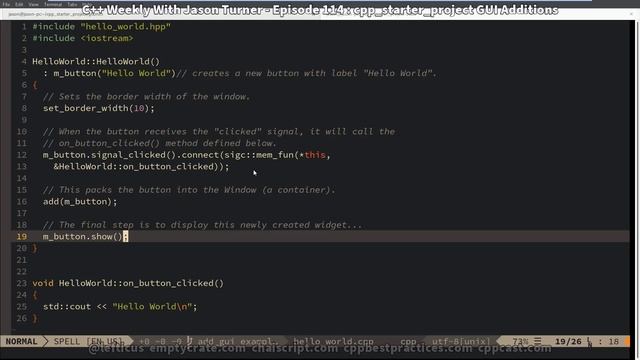Click HelloWorld::HelloWorld() constructor line
This screenshot has width=640, height=360.
tap(96, 62)
